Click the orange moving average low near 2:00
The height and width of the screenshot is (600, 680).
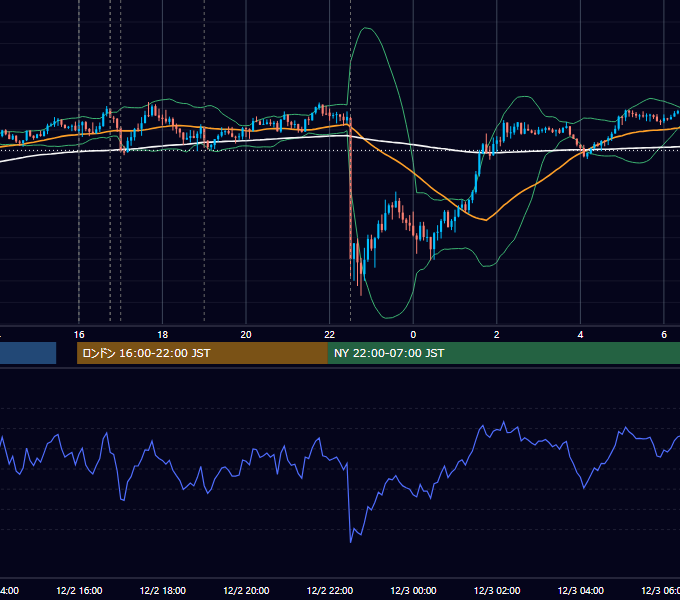[486, 220]
